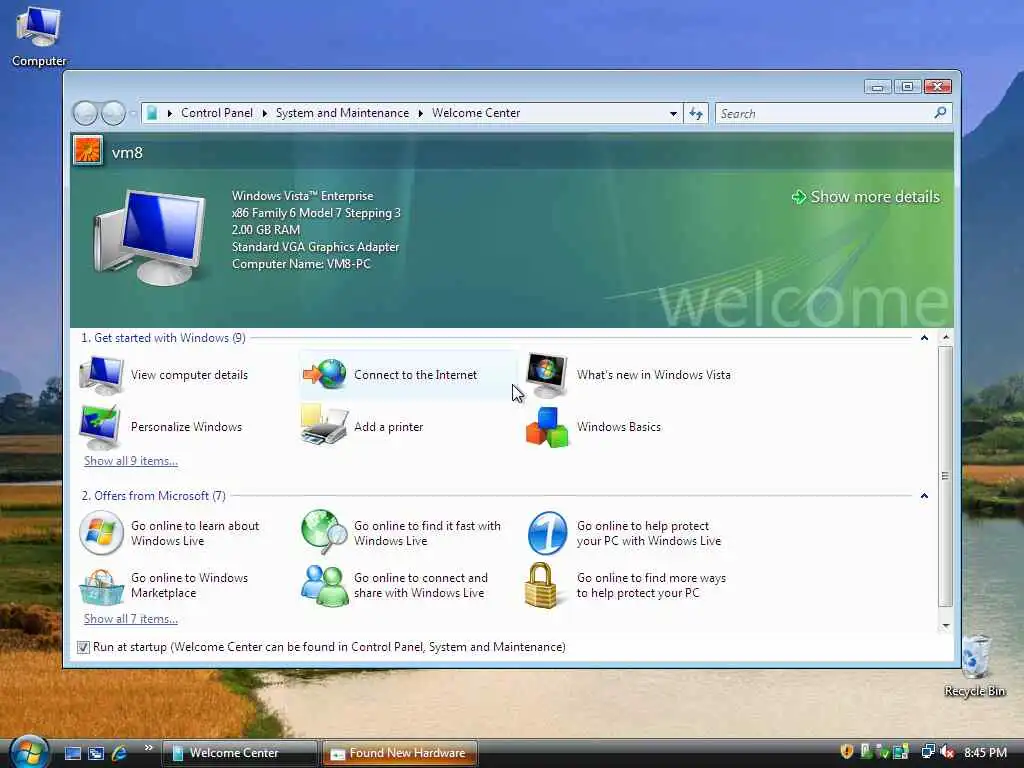Launch Internet Explorer from Quick Launch
Image resolution: width=1024 pixels, height=768 pixels.
pyautogui.click(x=119, y=753)
